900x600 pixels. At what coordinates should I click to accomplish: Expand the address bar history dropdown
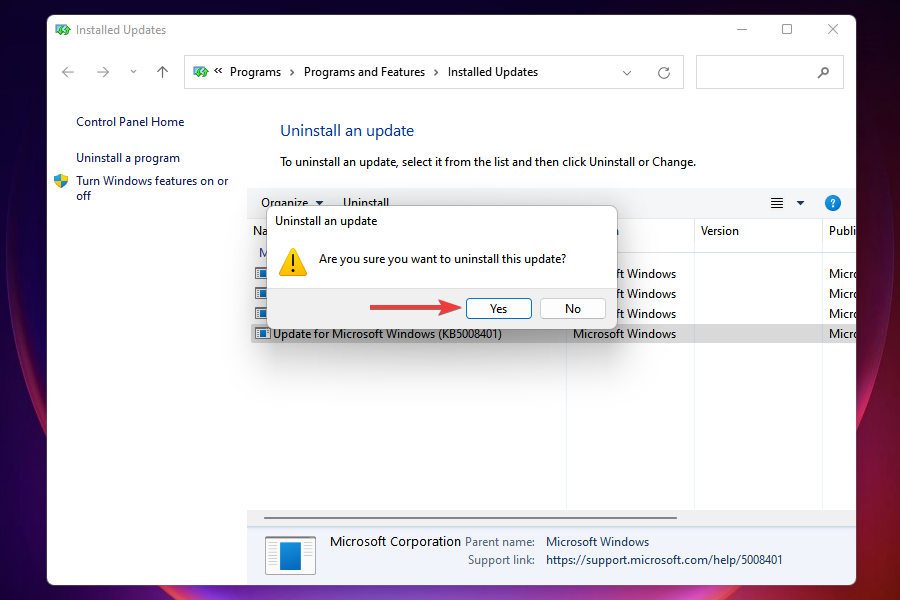pyautogui.click(x=627, y=72)
